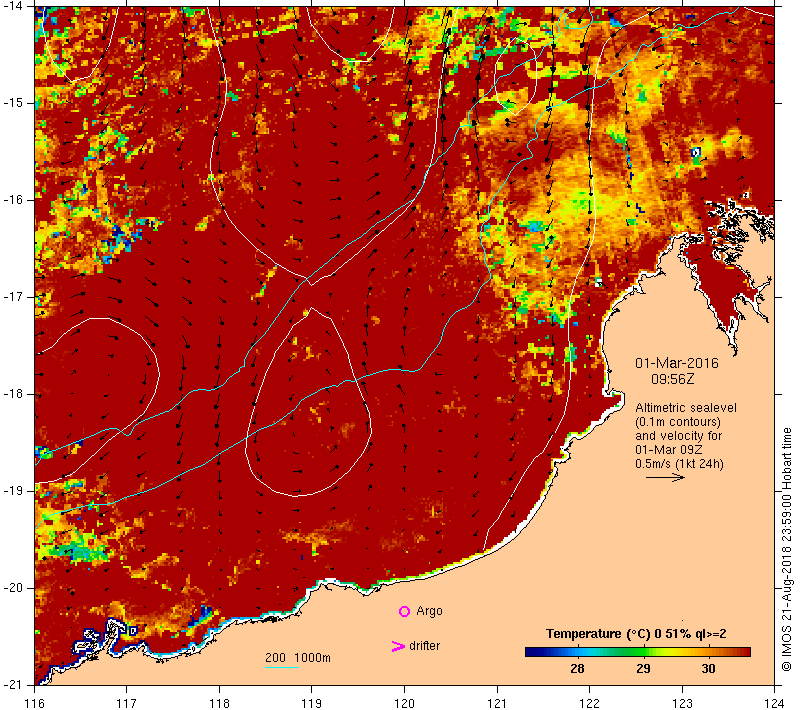Click longitude axis label 117
800x710 pixels.
click(127, 703)
